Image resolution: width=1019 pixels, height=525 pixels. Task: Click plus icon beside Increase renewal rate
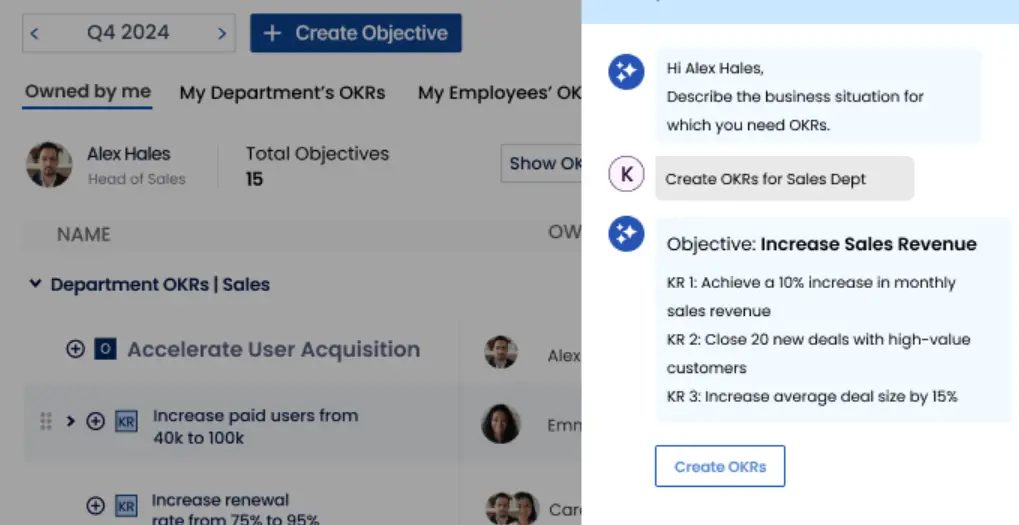pos(96,506)
